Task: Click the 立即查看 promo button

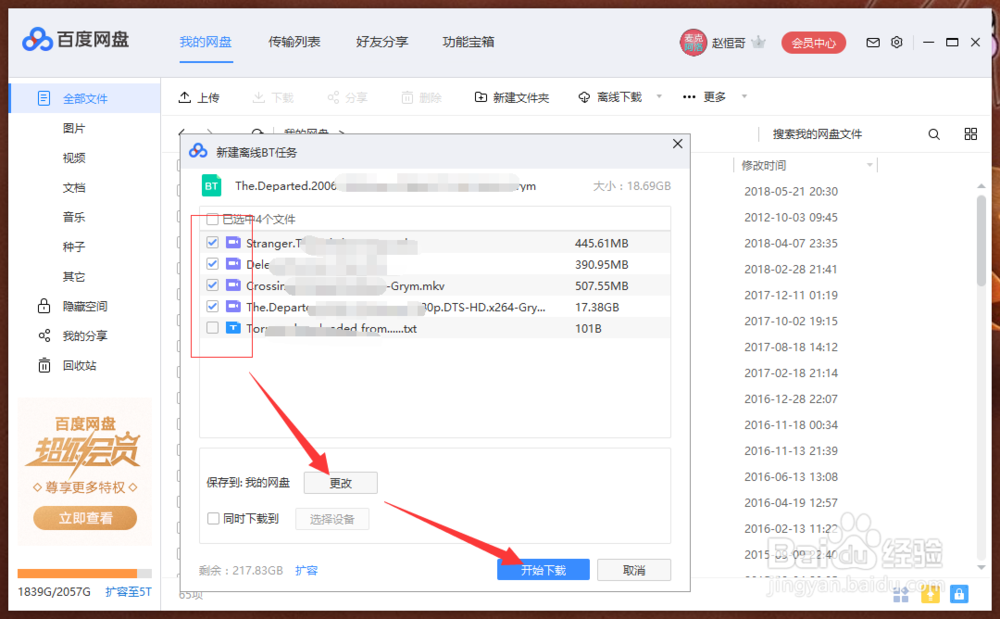Action: (x=85, y=518)
